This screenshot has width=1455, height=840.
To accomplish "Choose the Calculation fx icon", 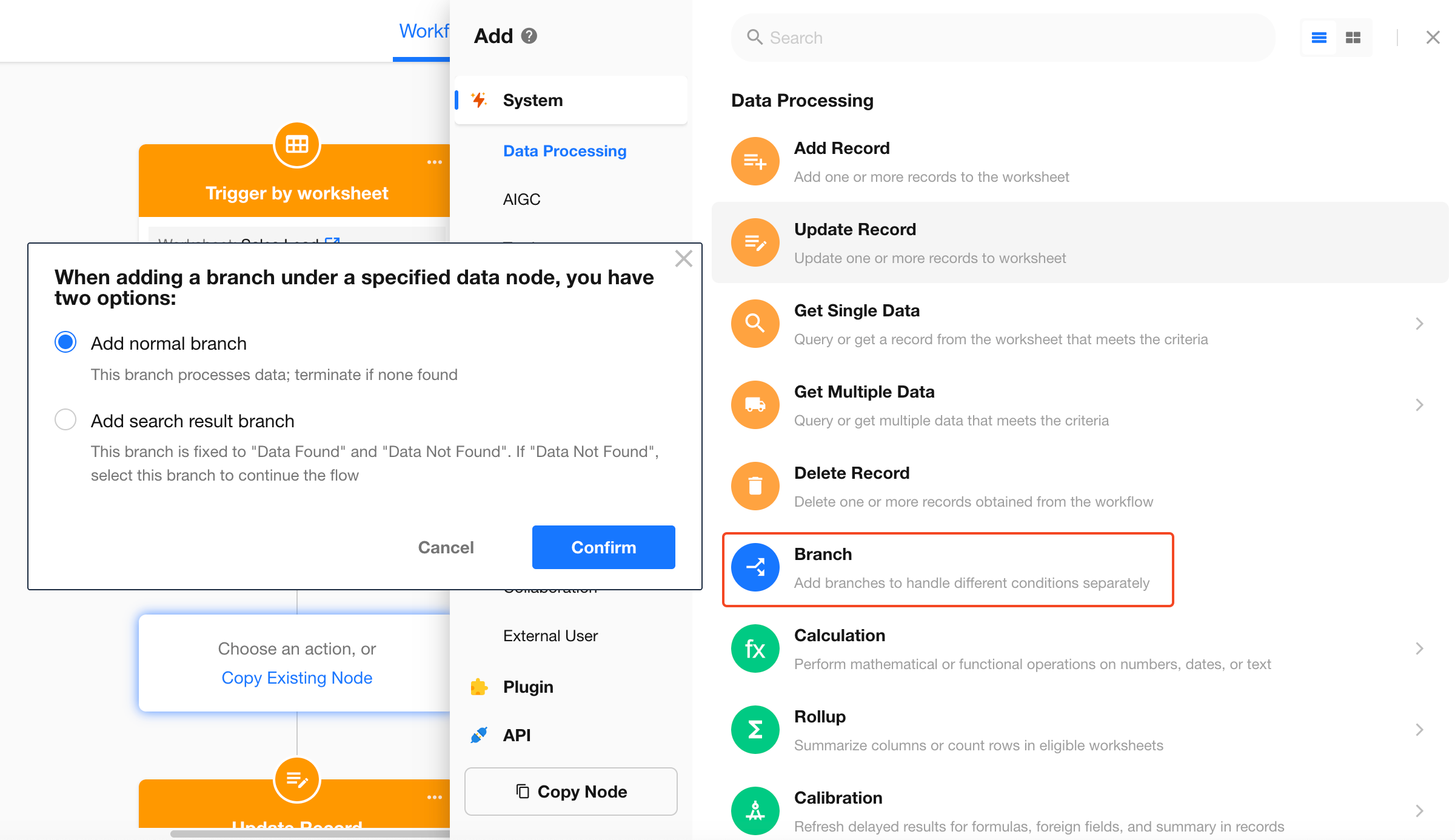I will 755,648.
